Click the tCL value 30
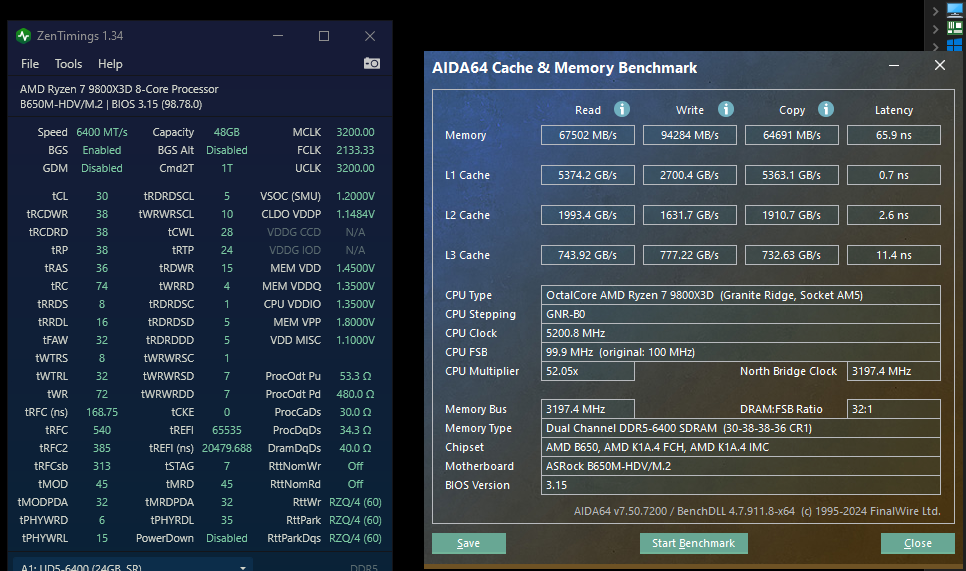Image resolution: width=966 pixels, height=571 pixels. 102,196
